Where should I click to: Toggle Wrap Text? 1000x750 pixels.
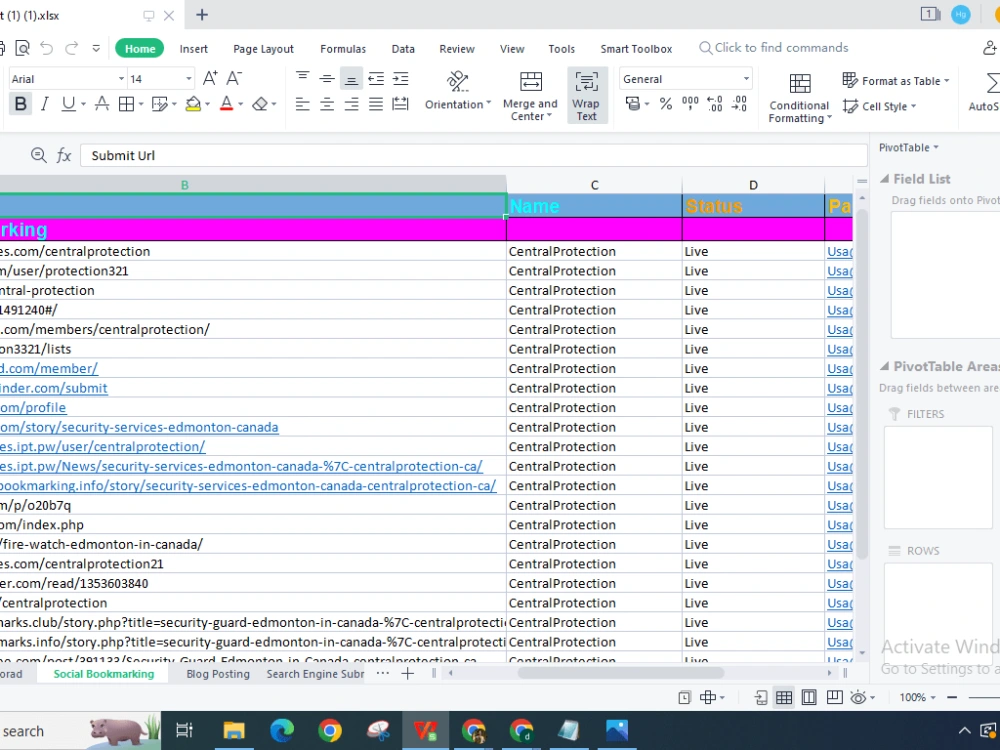[587, 96]
